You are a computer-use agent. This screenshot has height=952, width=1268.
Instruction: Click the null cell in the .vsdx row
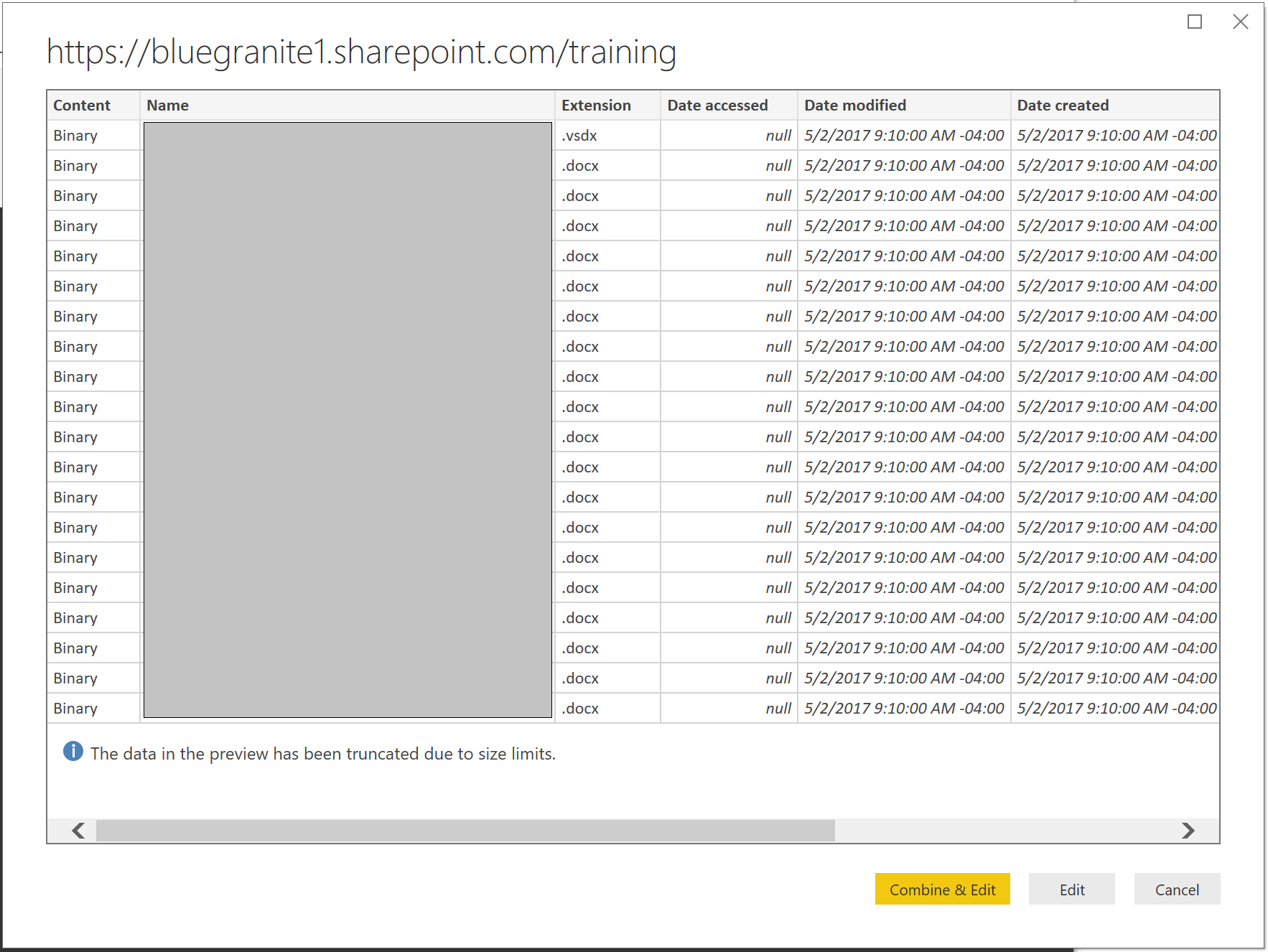coord(729,135)
